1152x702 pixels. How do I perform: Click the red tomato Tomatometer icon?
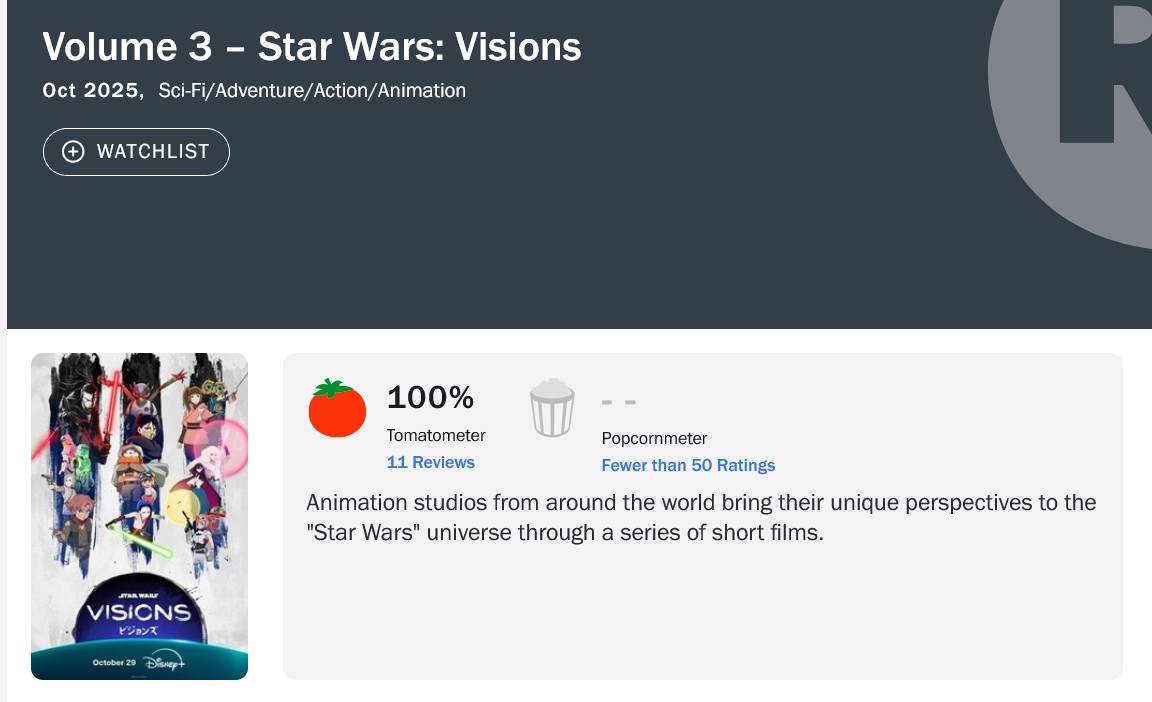337,408
